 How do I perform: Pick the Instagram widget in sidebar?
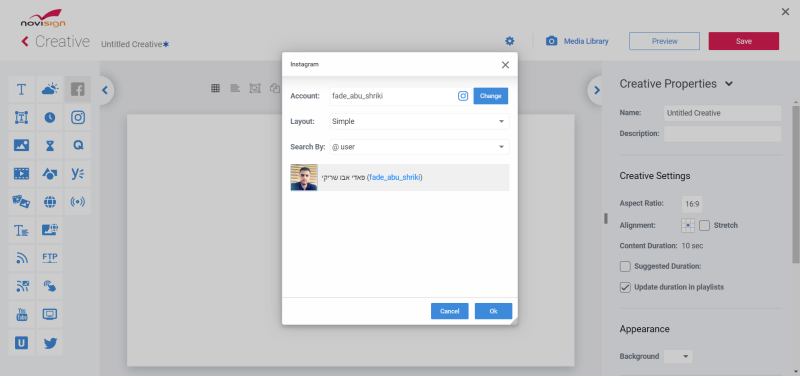[78, 117]
